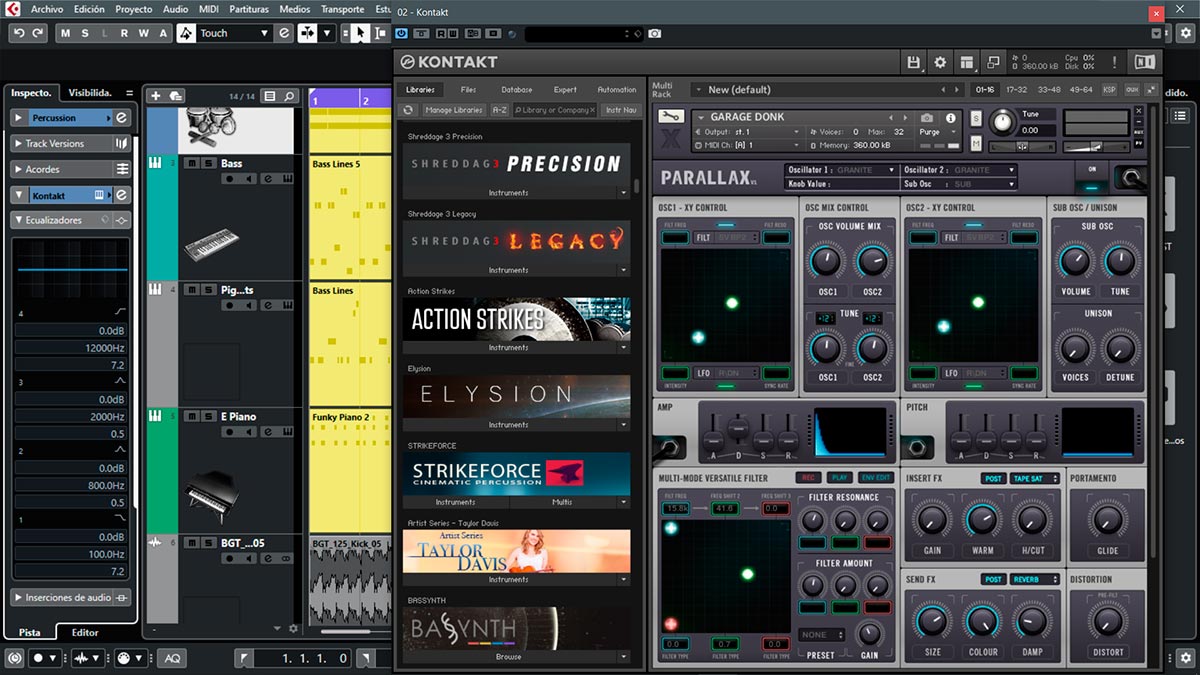Switch to Visibilidad tab

[90, 93]
